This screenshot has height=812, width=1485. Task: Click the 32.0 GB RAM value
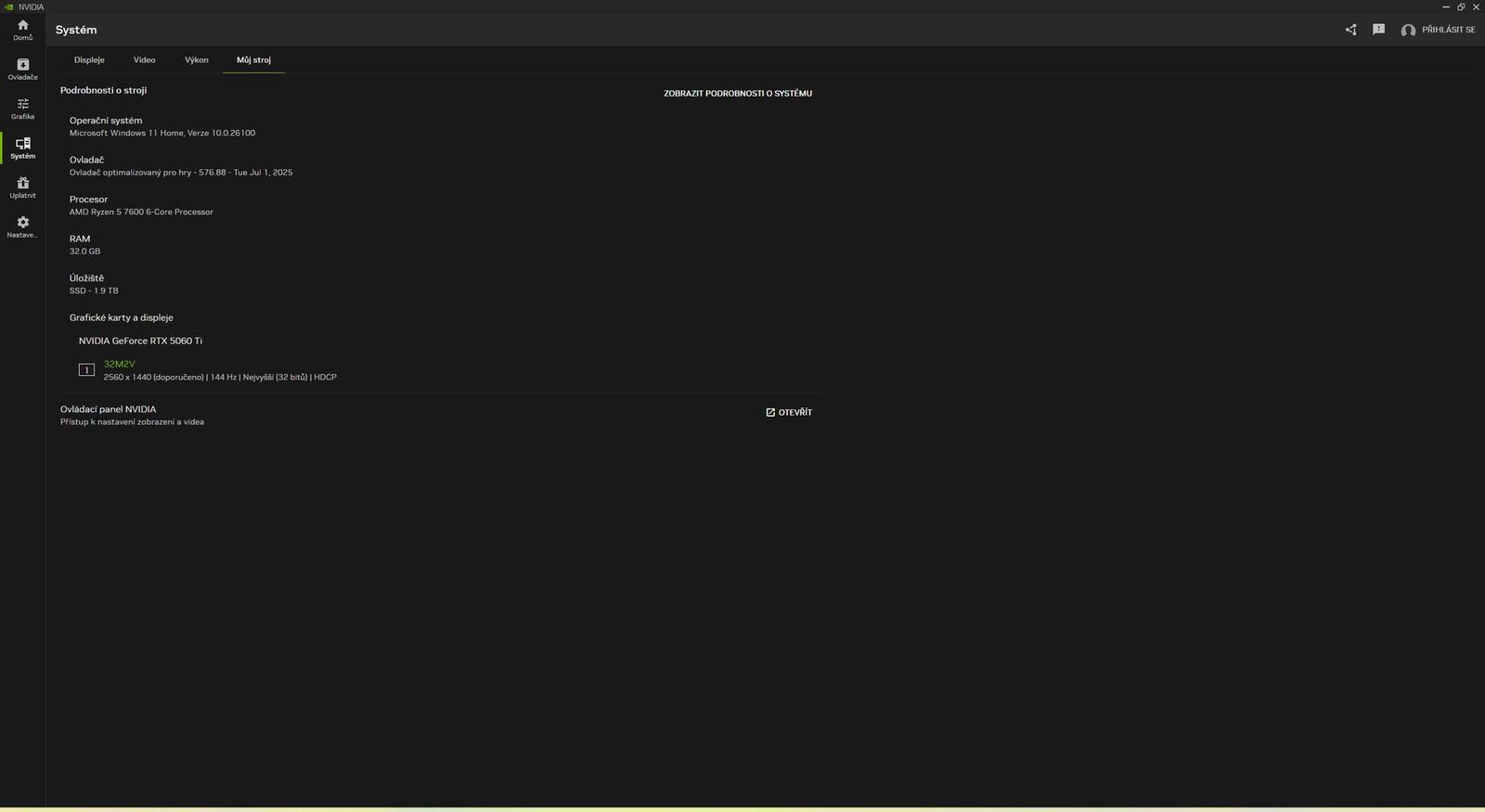tap(84, 251)
